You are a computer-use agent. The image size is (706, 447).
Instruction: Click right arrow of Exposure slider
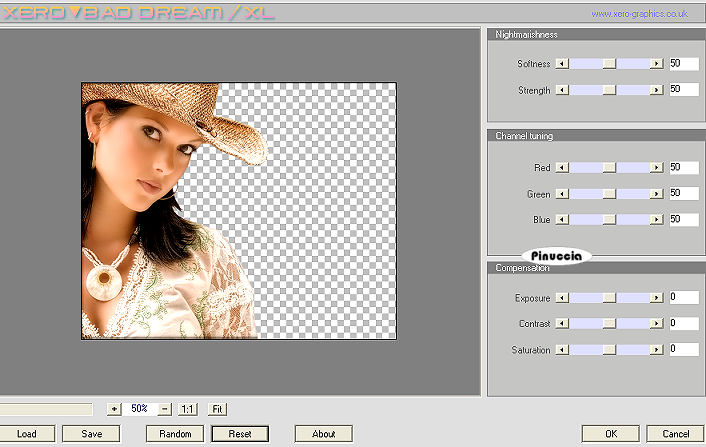(x=656, y=298)
